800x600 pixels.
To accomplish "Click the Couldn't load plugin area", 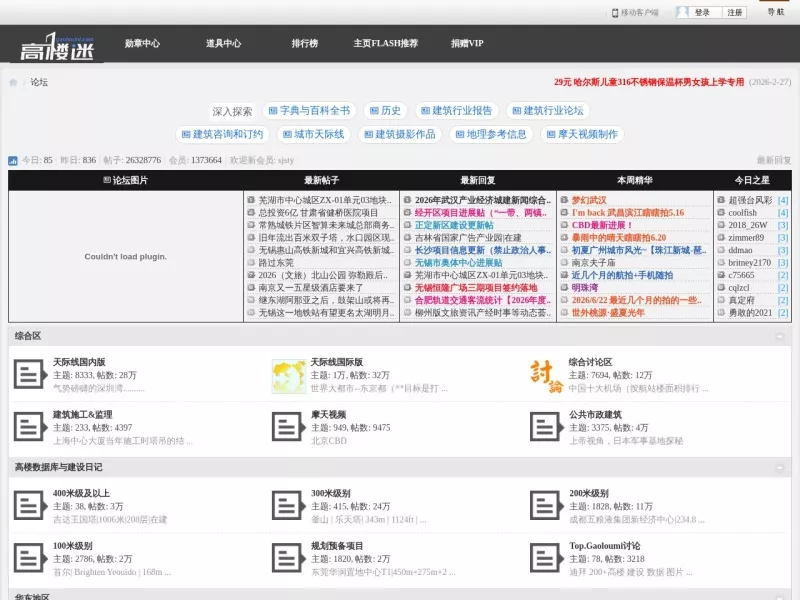I will (126, 257).
